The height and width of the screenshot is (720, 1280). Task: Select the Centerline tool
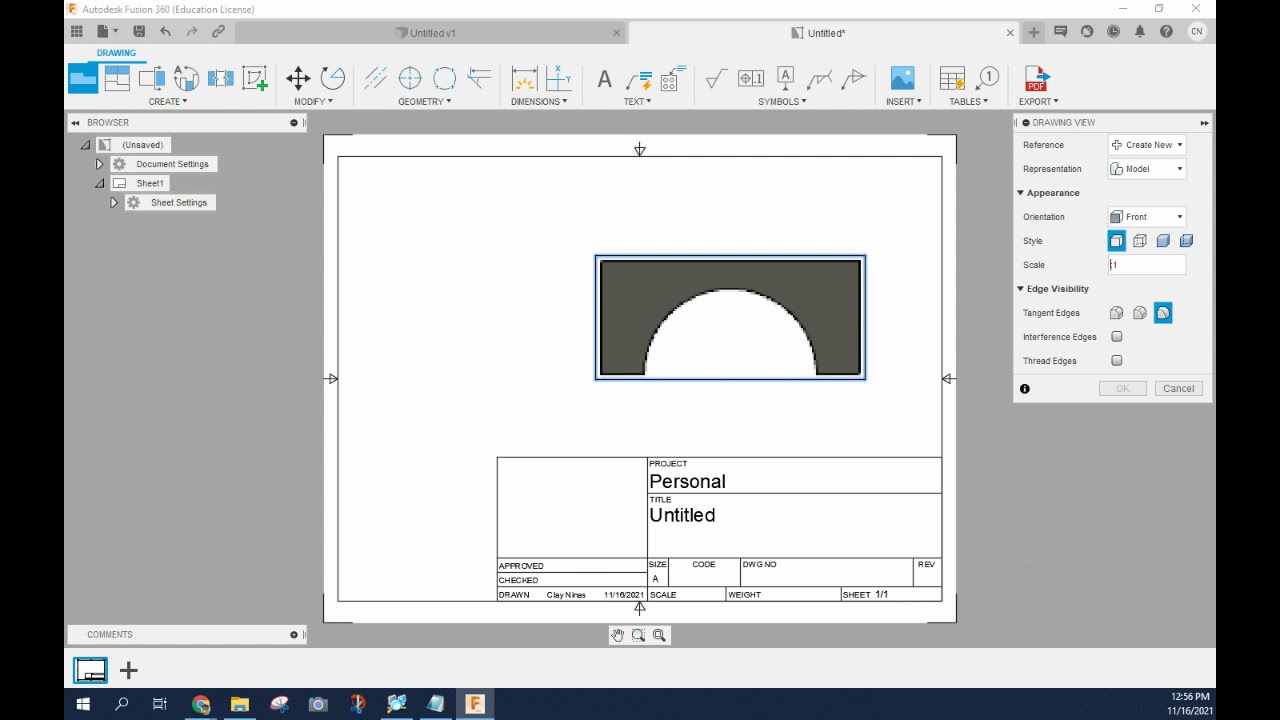coord(376,78)
